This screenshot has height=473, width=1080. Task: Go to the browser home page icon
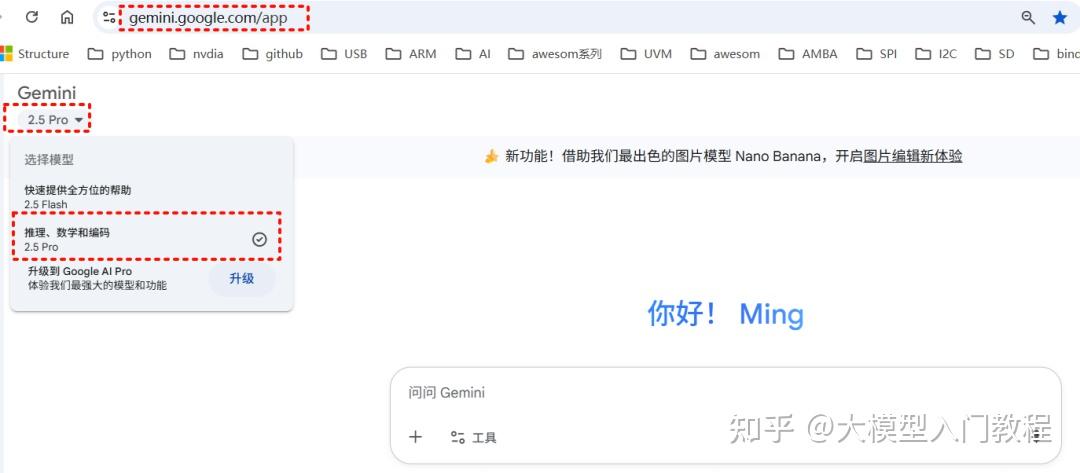pyautogui.click(x=67, y=18)
